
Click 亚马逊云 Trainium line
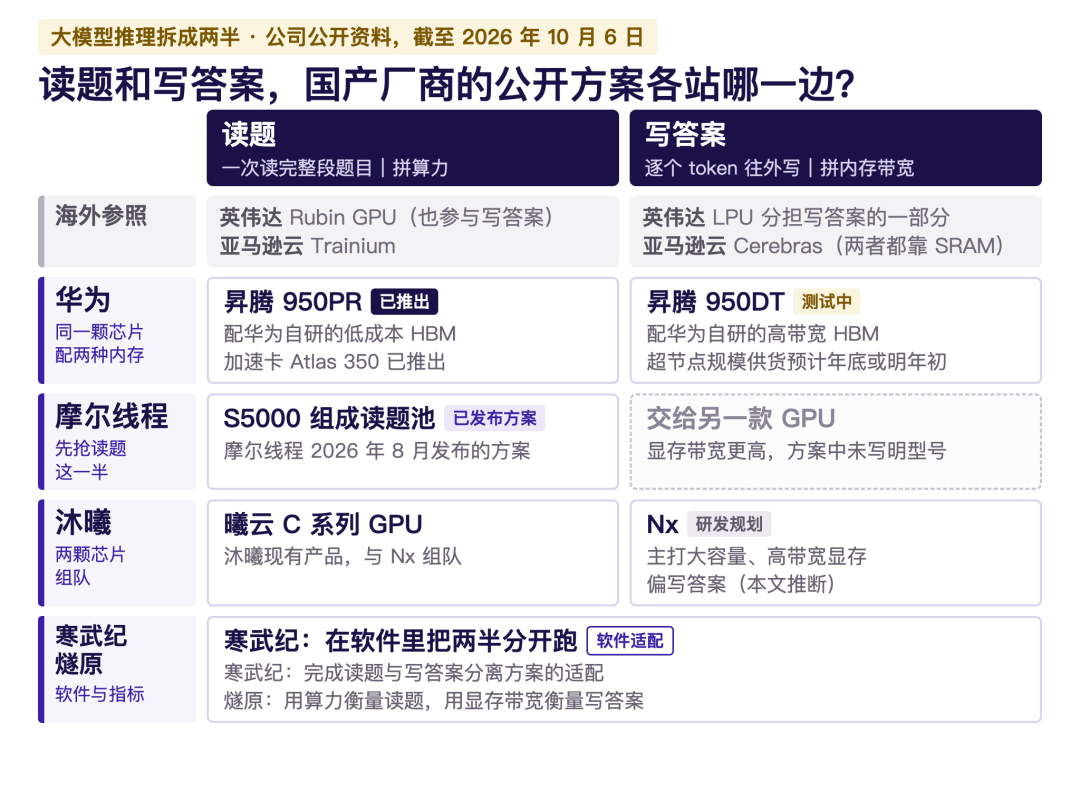click(x=308, y=246)
